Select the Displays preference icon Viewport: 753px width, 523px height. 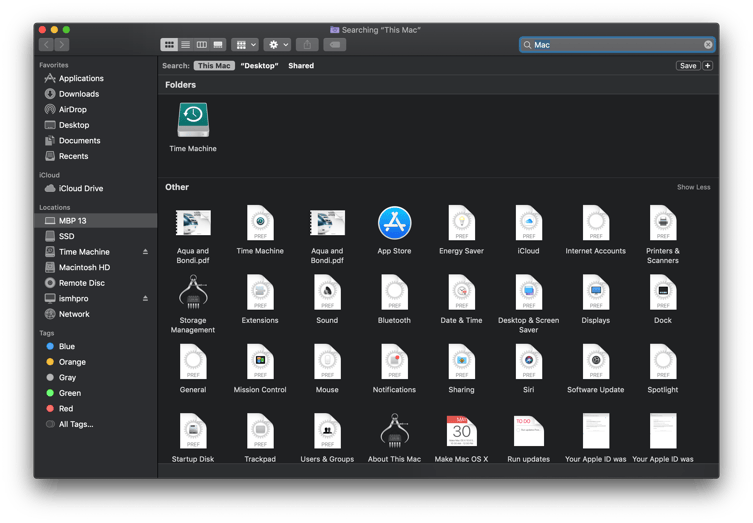point(595,292)
